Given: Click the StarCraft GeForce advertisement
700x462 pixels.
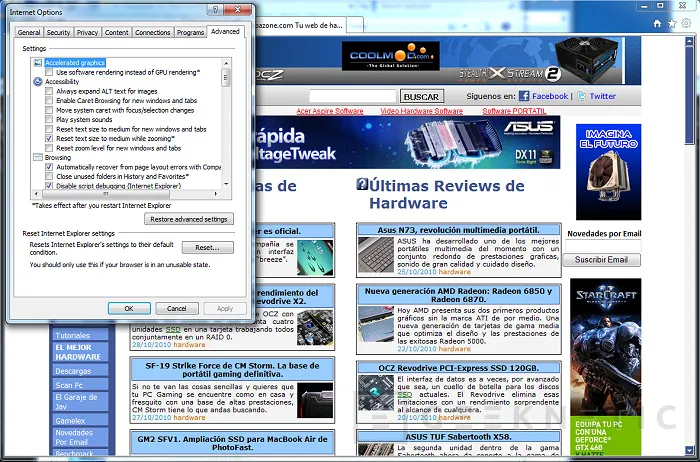Looking at the screenshot, I should (x=605, y=366).
